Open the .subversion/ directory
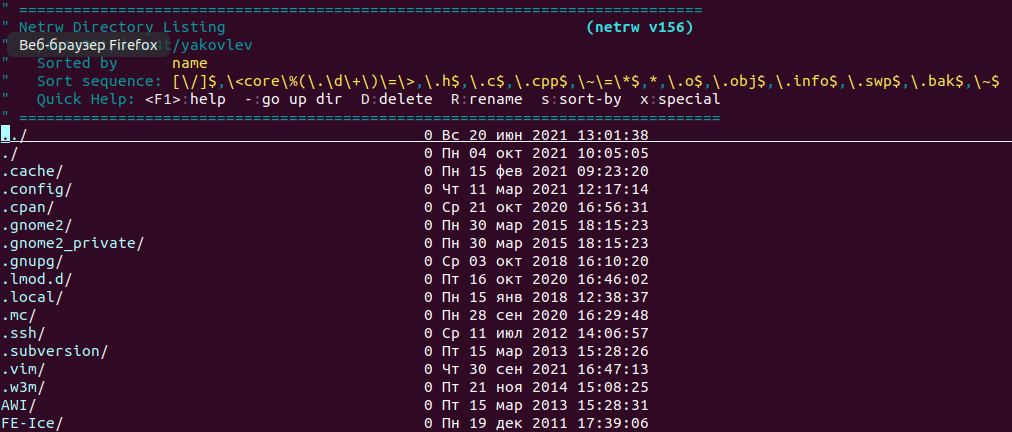The image size is (1012, 432). (54, 351)
